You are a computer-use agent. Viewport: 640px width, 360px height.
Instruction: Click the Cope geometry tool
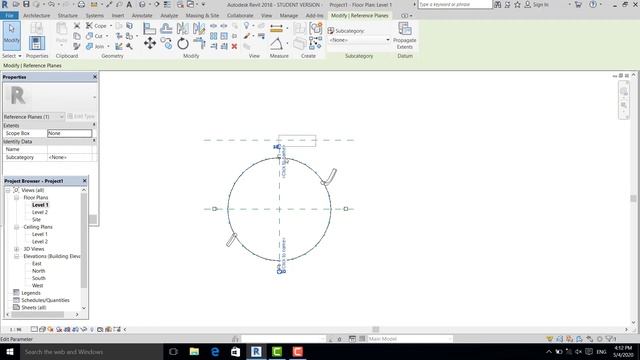96,26
